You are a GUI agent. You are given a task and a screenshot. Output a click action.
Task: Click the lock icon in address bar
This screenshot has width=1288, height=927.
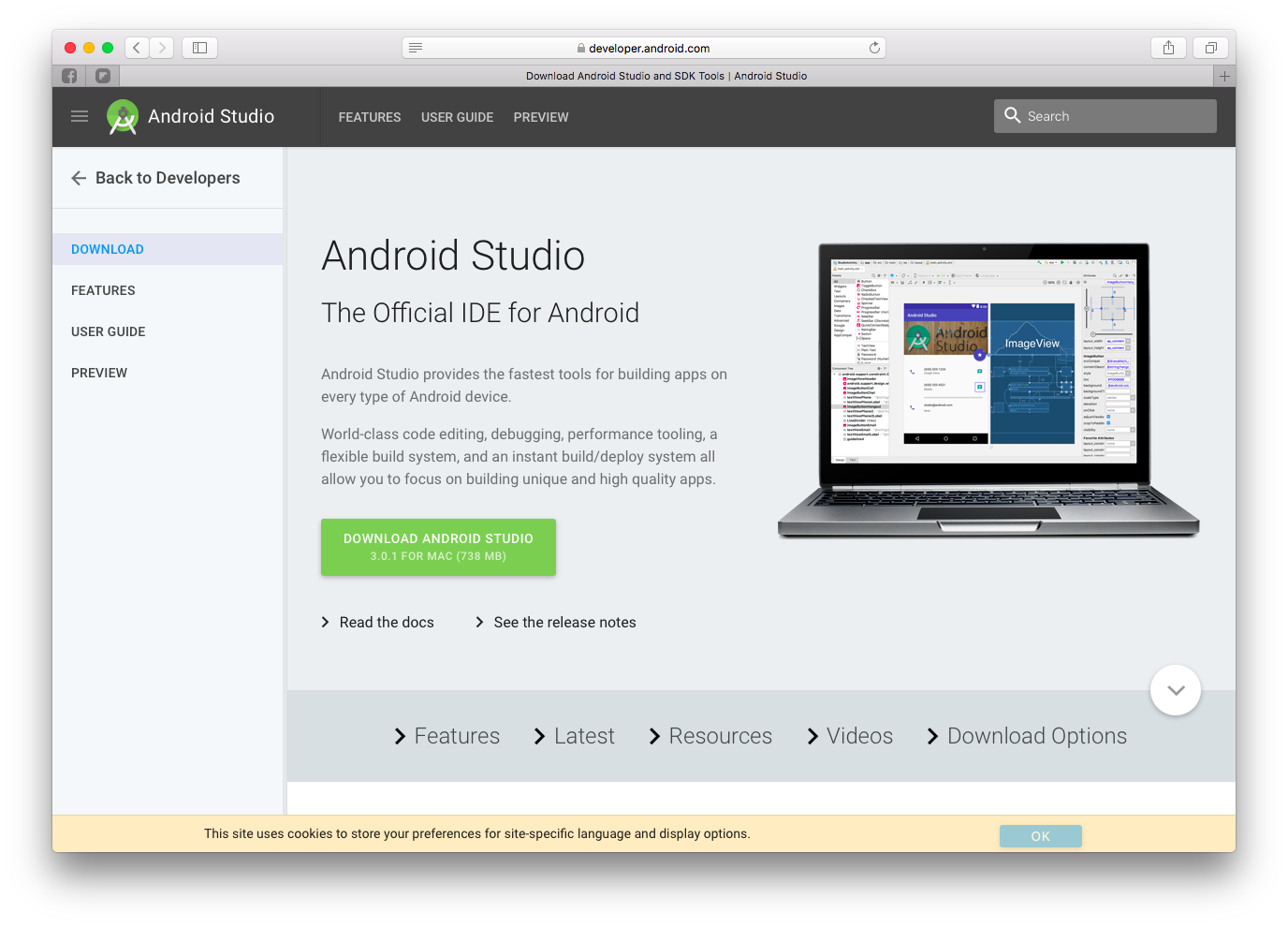point(581,48)
